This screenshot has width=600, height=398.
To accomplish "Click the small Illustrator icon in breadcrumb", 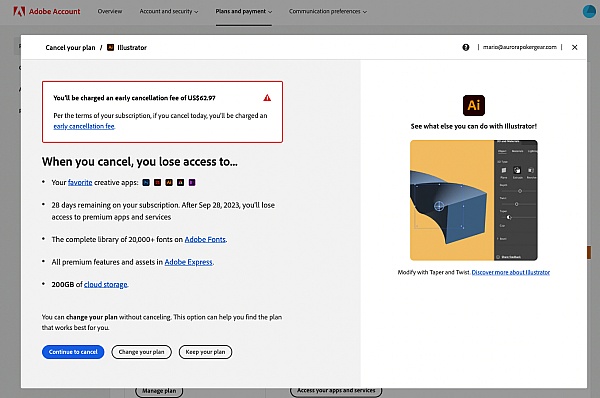I will click(x=110, y=47).
